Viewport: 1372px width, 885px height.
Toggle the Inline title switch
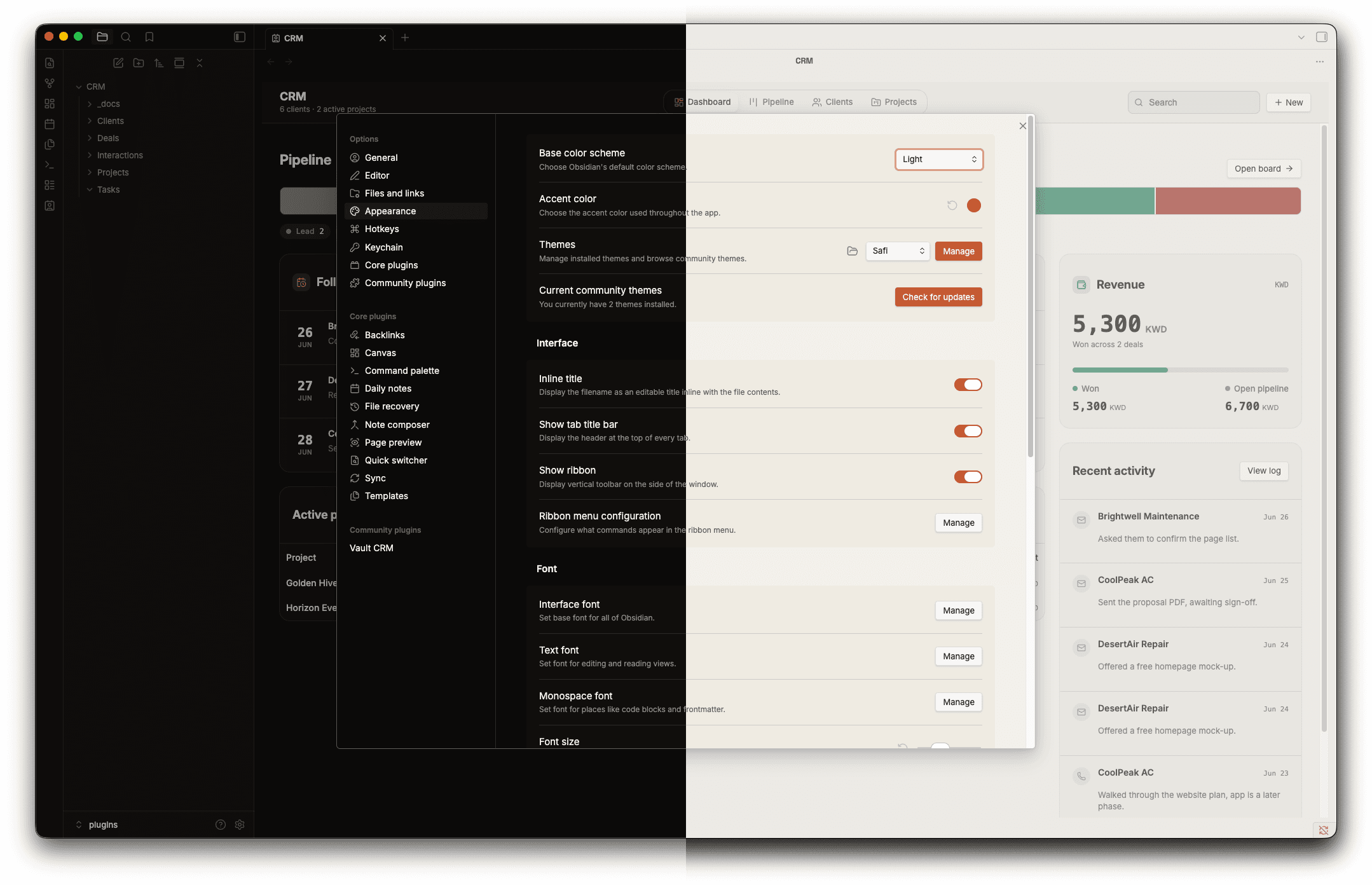coord(968,385)
